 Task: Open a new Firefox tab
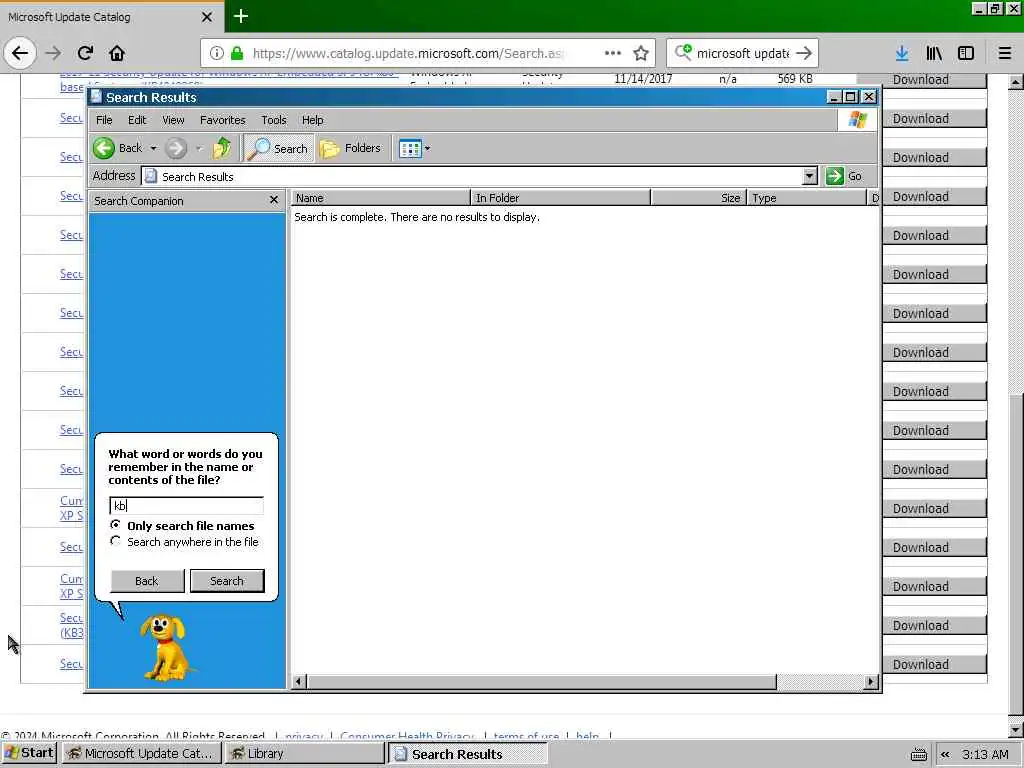(241, 16)
